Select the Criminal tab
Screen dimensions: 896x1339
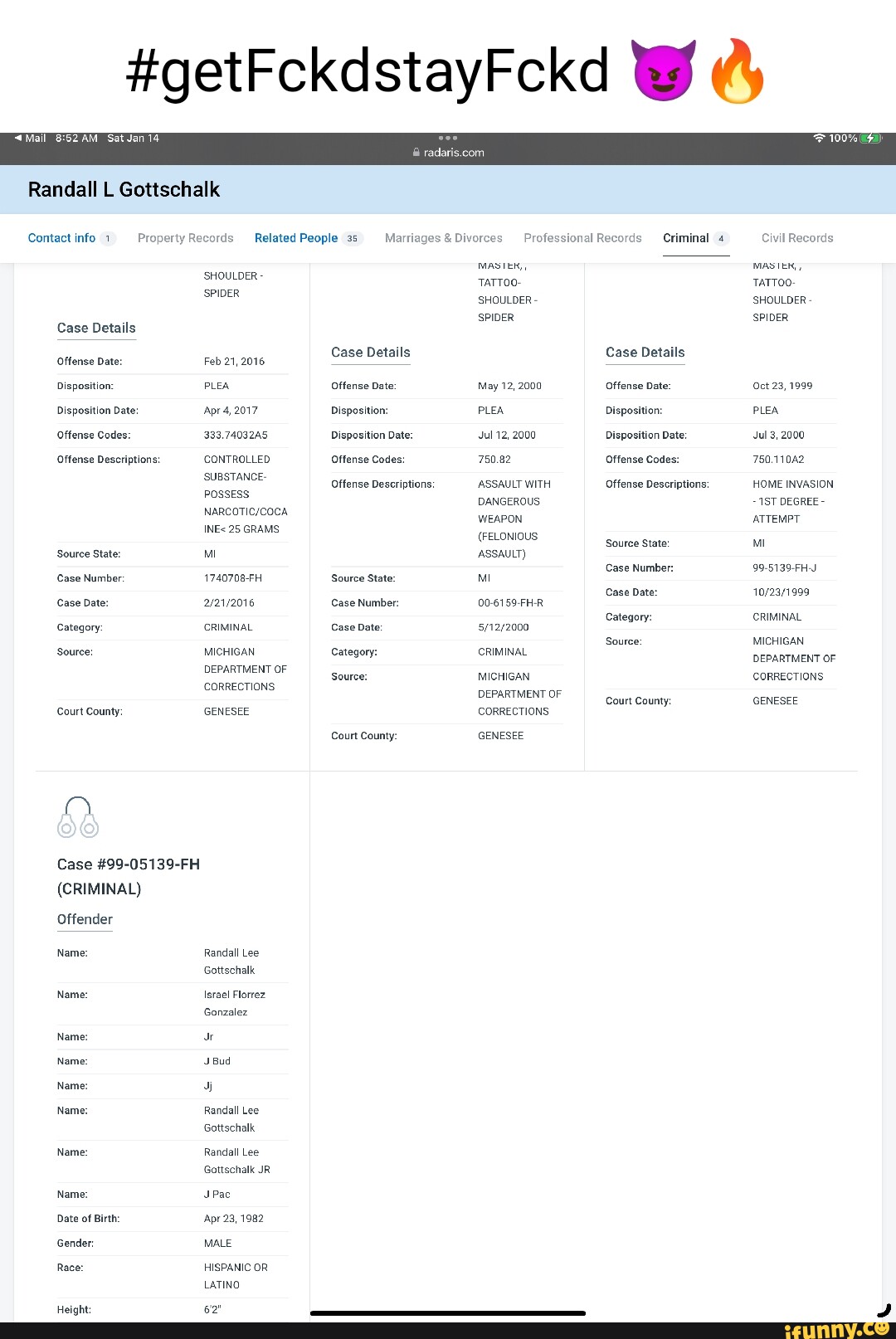[686, 238]
